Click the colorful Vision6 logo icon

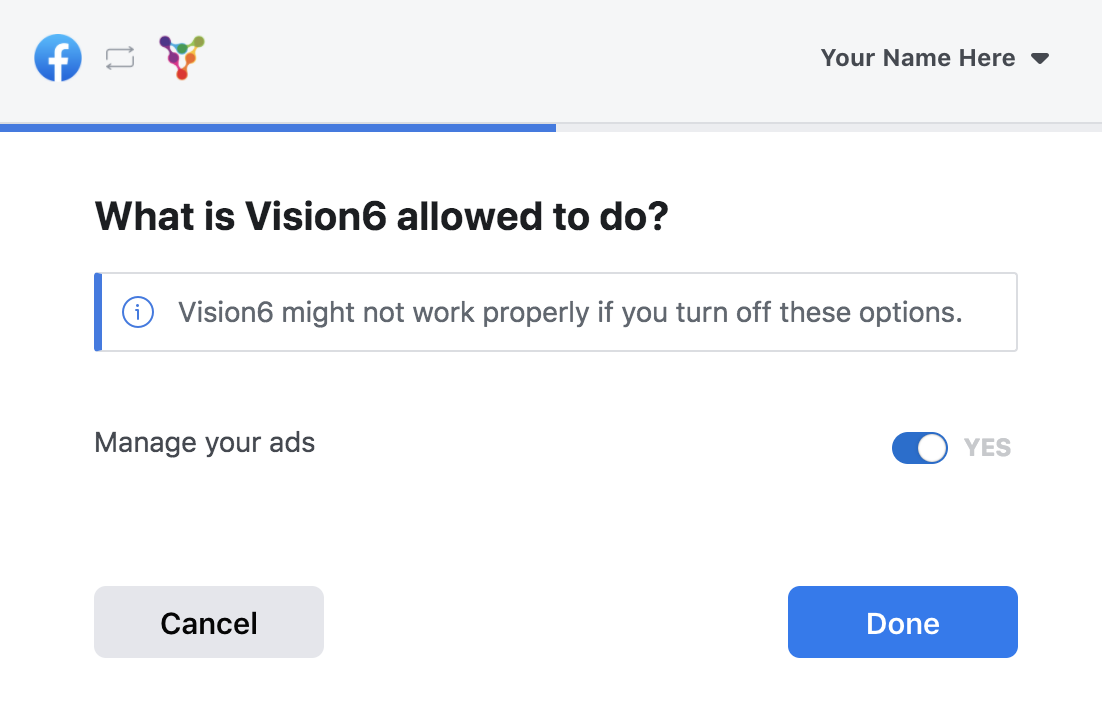click(x=182, y=57)
